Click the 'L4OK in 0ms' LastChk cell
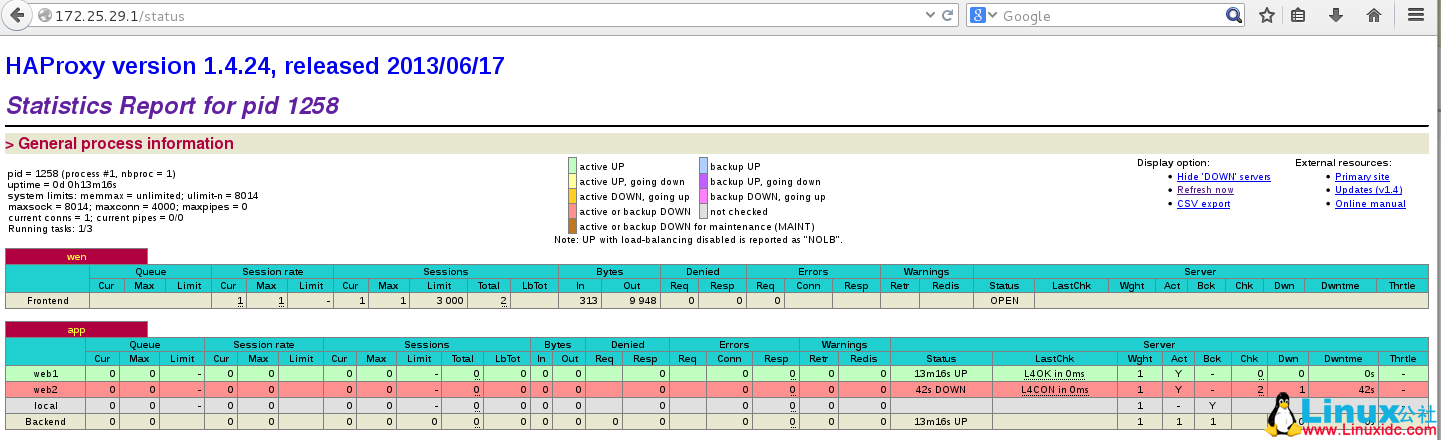Image resolution: width=1441 pixels, height=440 pixels. click(1055, 373)
